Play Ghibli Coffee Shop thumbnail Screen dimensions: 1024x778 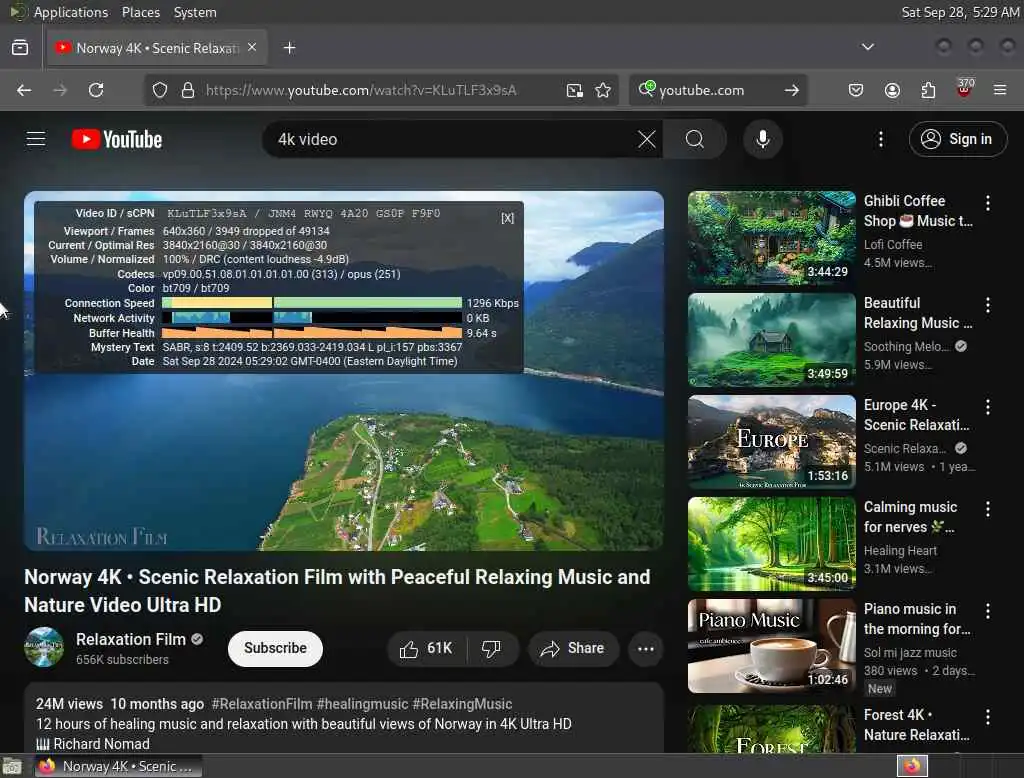point(771,238)
